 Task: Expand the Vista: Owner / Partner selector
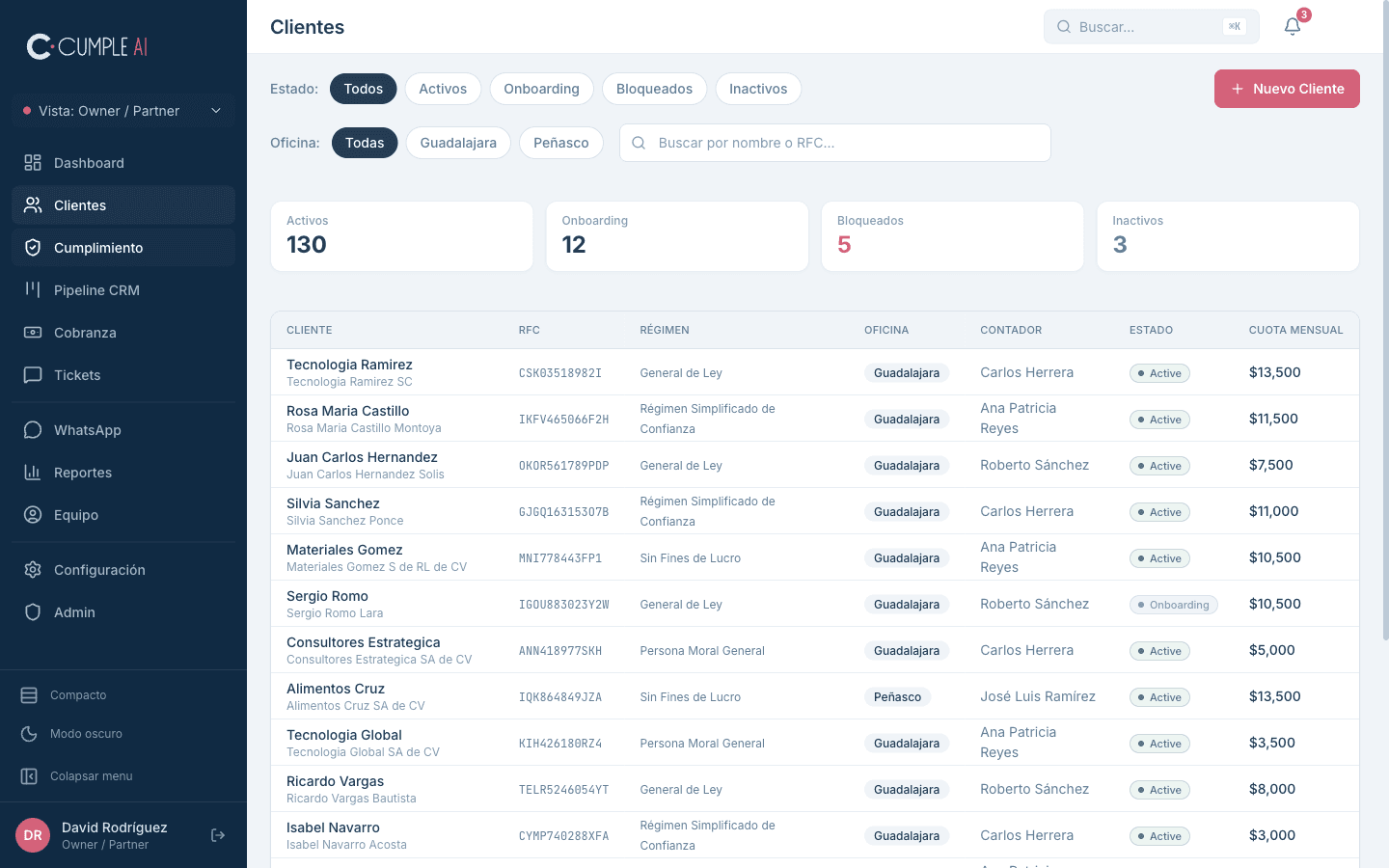click(122, 111)
